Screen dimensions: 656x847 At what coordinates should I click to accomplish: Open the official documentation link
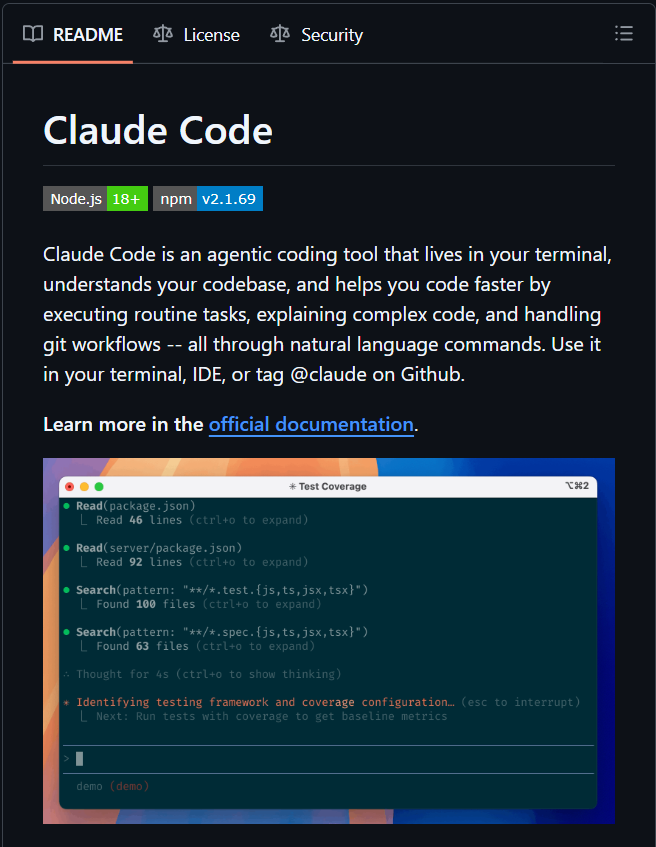311,425
